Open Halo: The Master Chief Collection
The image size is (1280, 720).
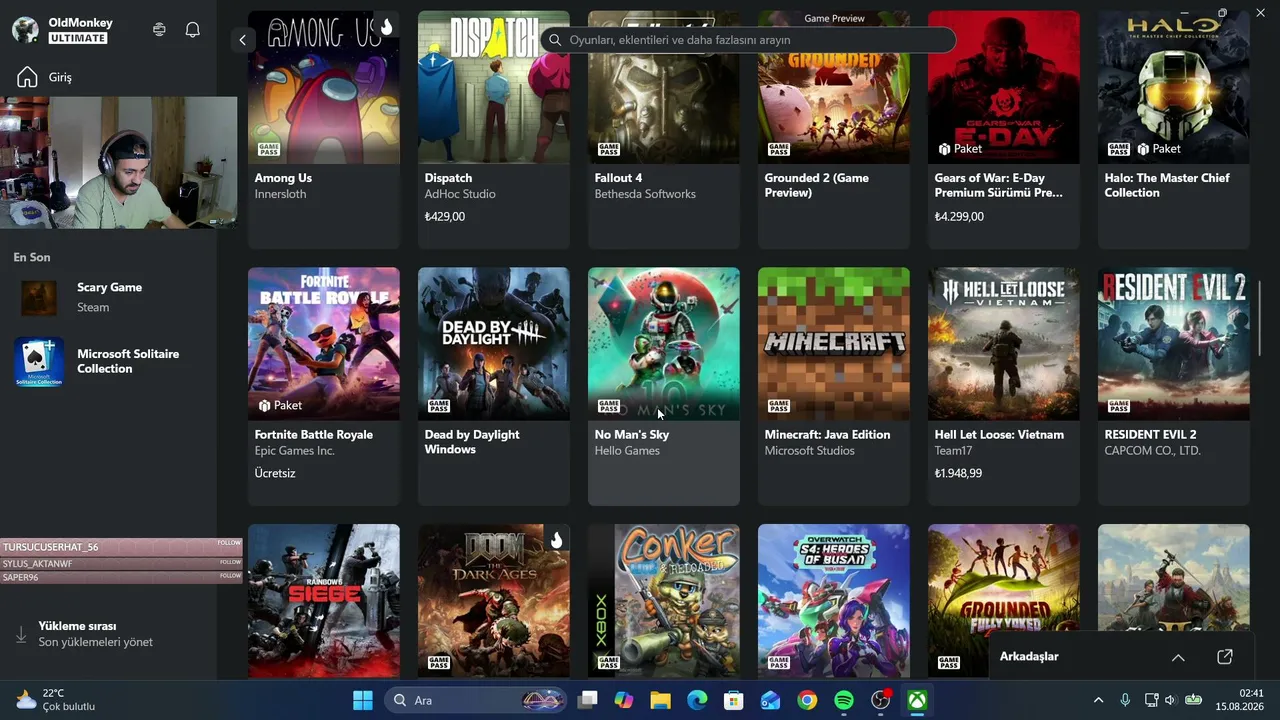tap(1174, 129)
